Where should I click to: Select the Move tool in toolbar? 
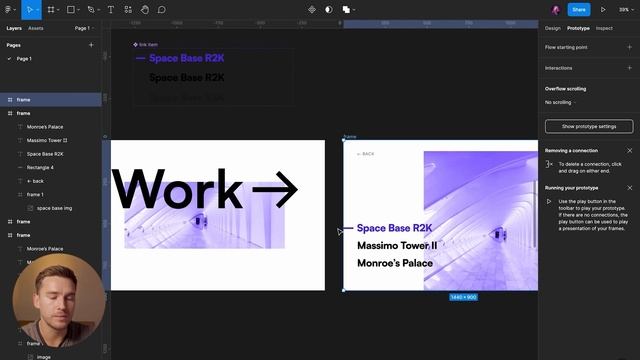30,9
